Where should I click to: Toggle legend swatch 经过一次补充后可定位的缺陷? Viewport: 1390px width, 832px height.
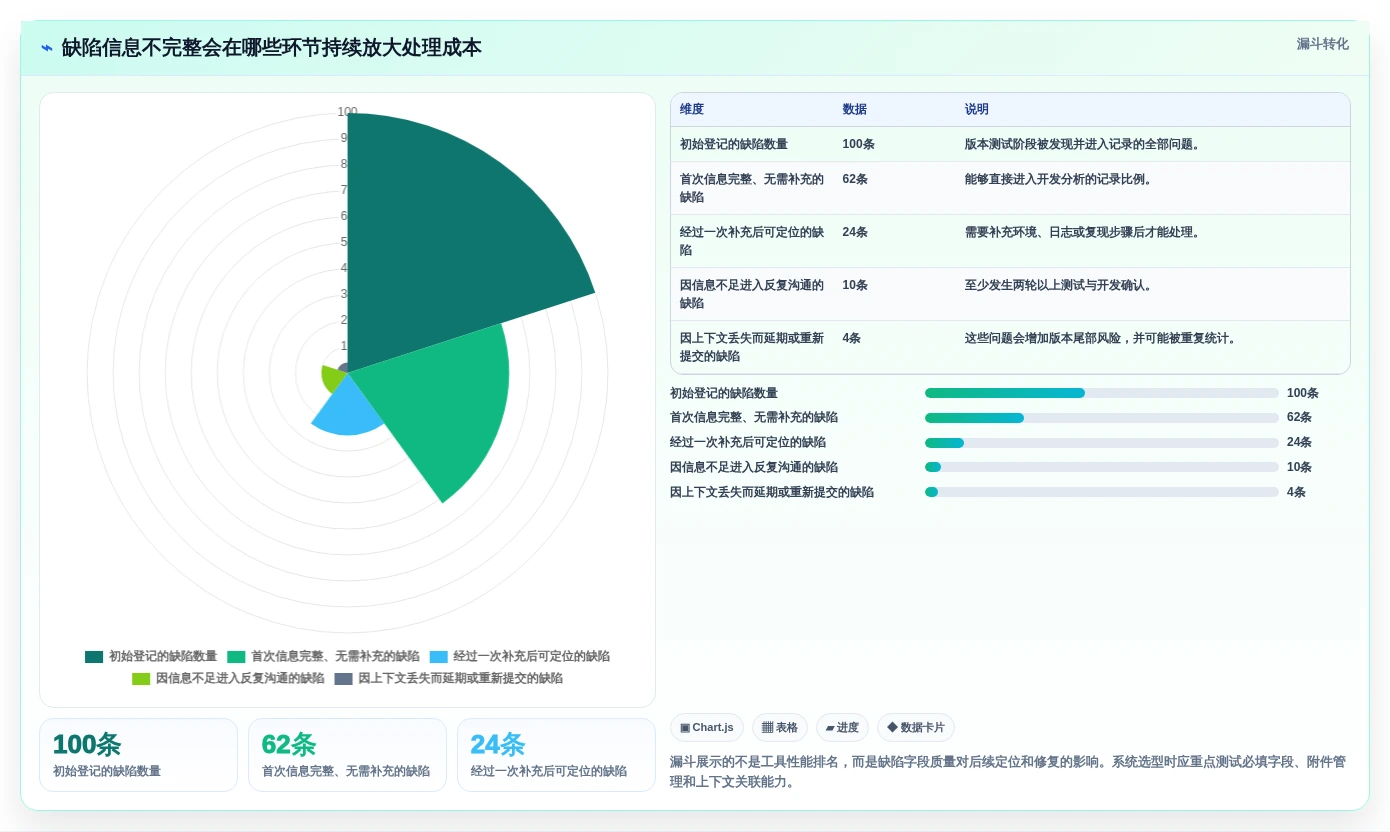point(439,657)
